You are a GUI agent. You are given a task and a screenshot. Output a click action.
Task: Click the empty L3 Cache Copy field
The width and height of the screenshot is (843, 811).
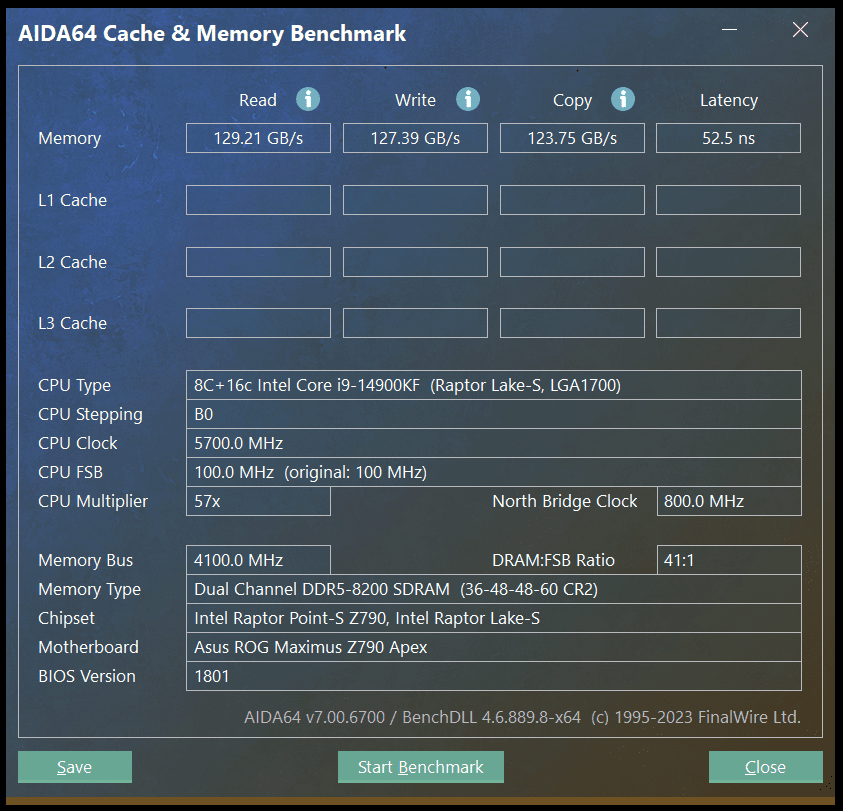coord(572,323)
